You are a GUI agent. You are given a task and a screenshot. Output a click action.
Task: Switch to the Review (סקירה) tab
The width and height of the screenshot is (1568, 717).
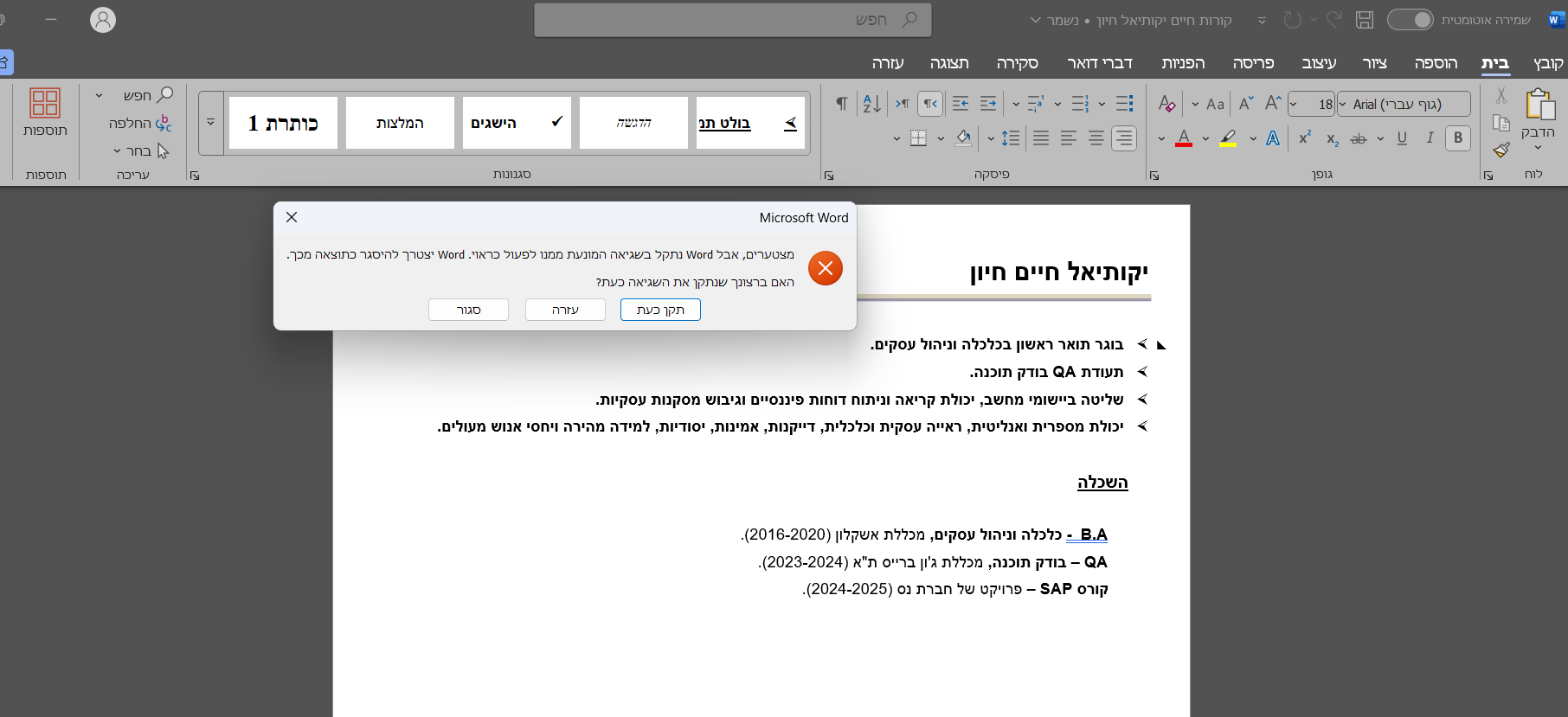coord(1018,63)
